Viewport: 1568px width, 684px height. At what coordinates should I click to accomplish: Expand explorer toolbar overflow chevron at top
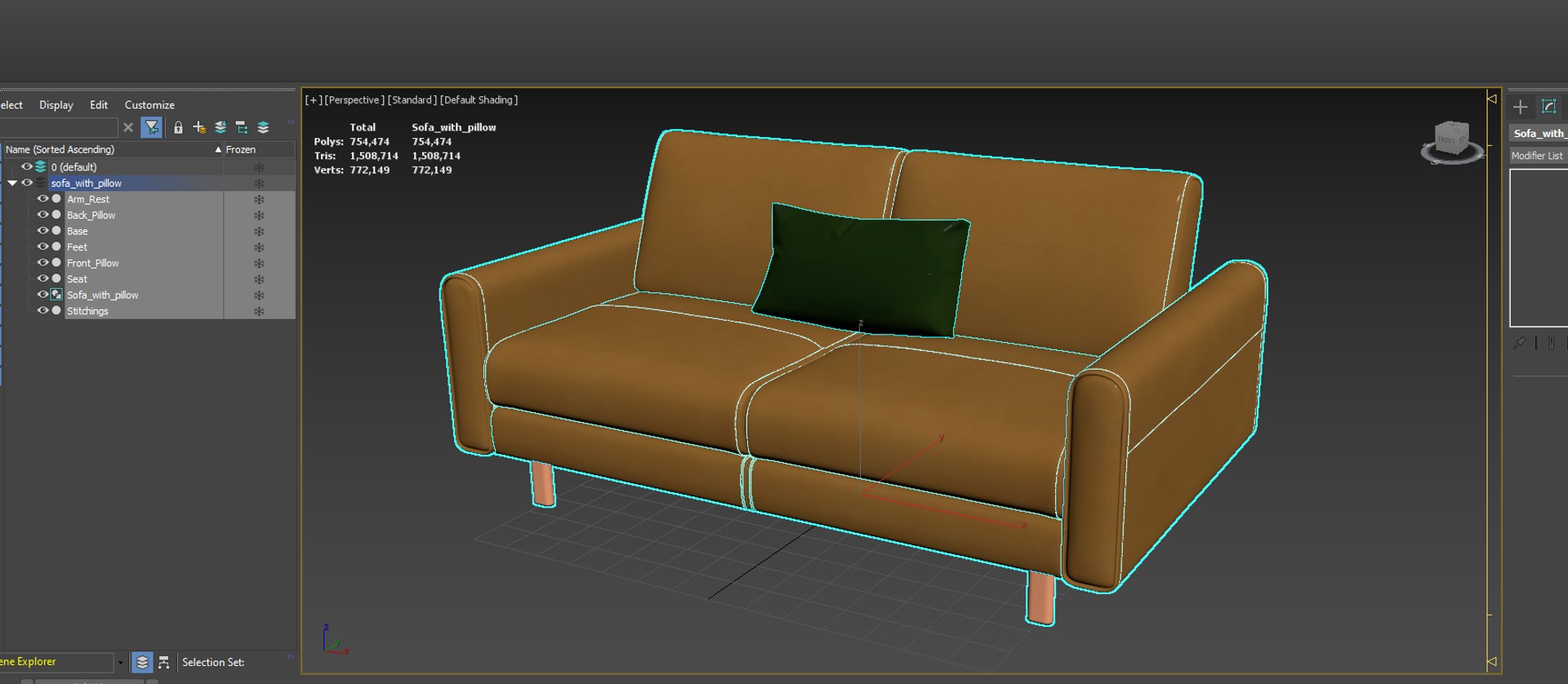point(290,122)
